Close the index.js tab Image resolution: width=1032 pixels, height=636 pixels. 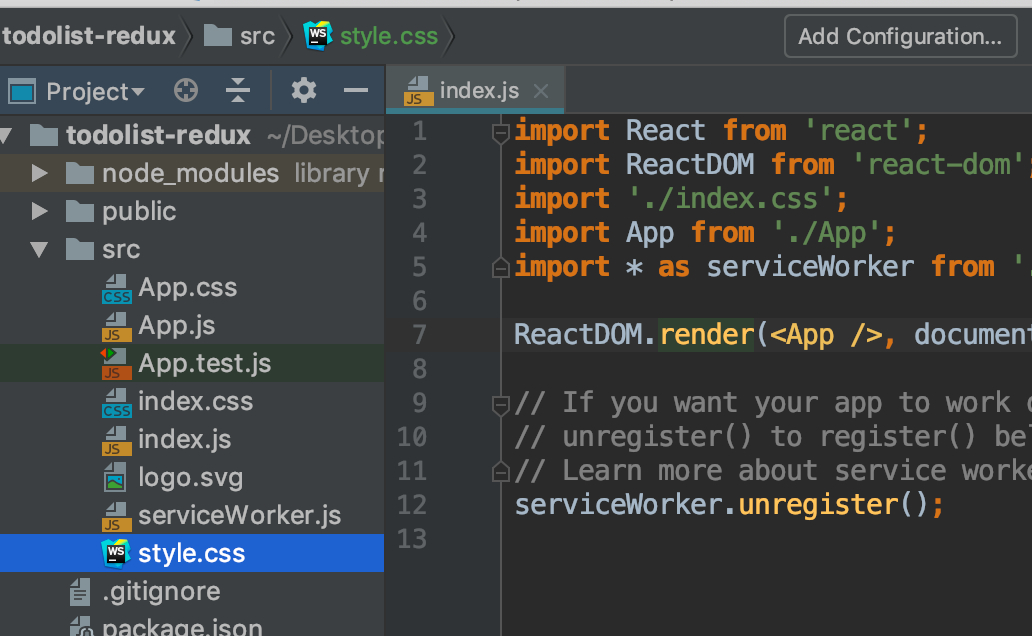pos(541,91)
